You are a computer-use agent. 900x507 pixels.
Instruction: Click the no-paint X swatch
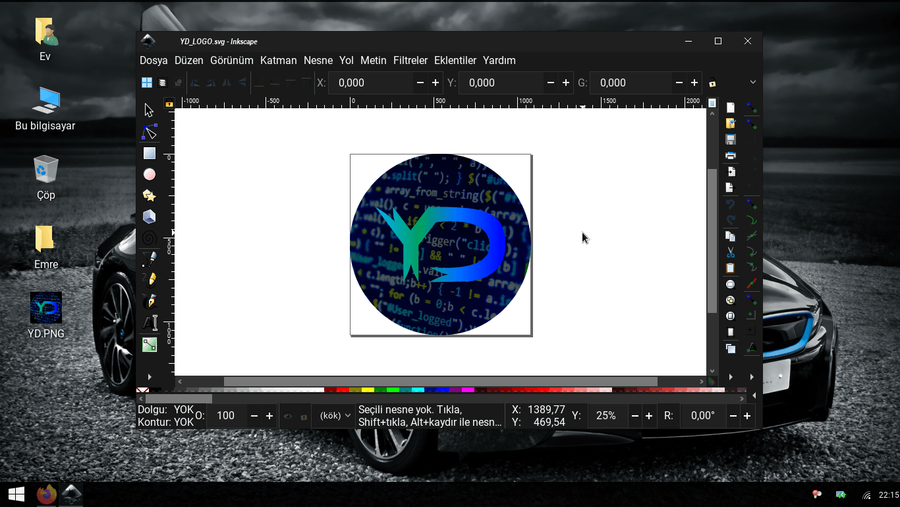pyautogui.click(x=142, y=390)
